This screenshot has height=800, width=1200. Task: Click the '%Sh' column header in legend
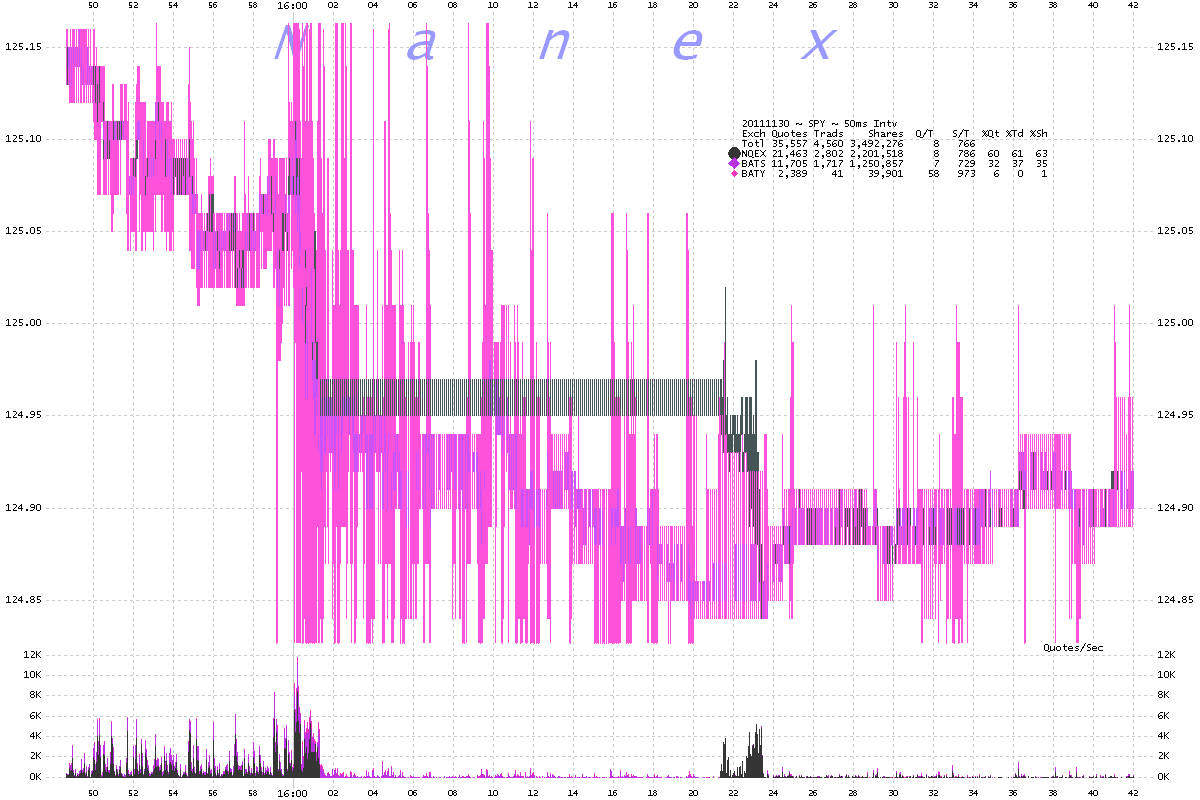pyautogui.click(x=1038, y=133)
